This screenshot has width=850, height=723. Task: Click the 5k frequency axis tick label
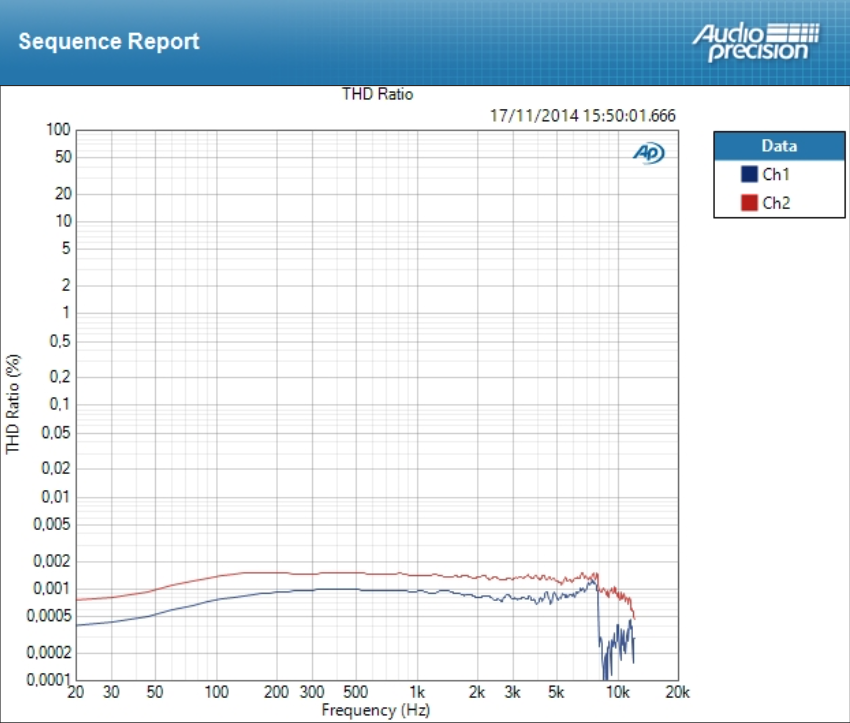556,692
